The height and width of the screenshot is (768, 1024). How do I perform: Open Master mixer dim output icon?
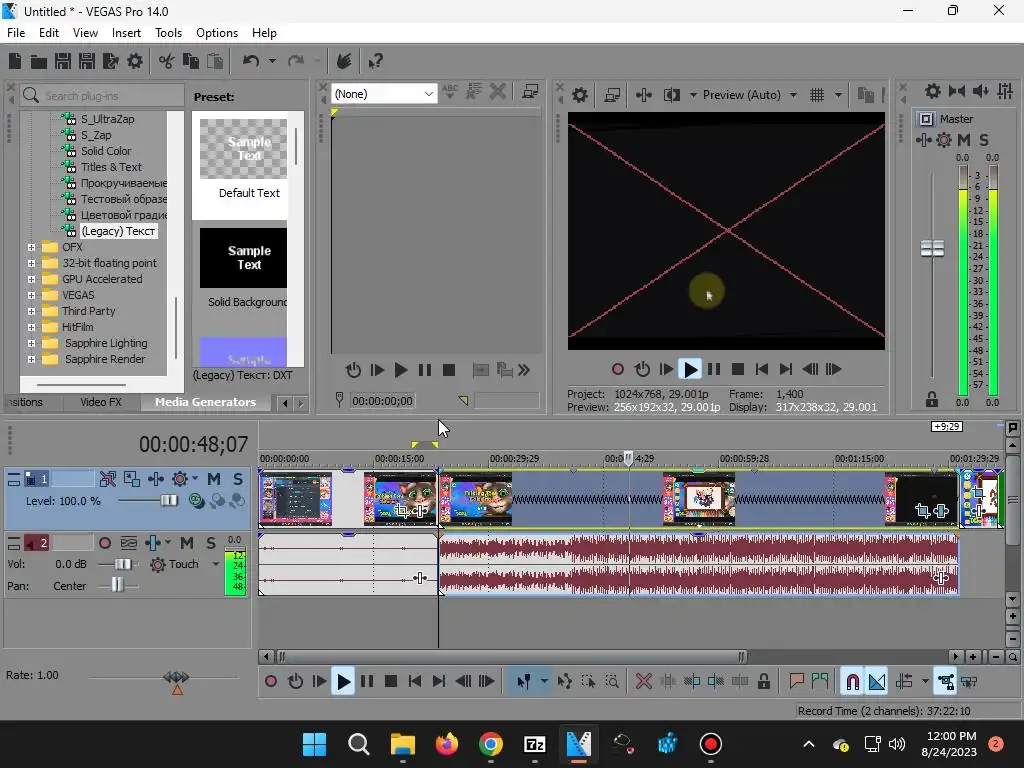coord(980,91)
